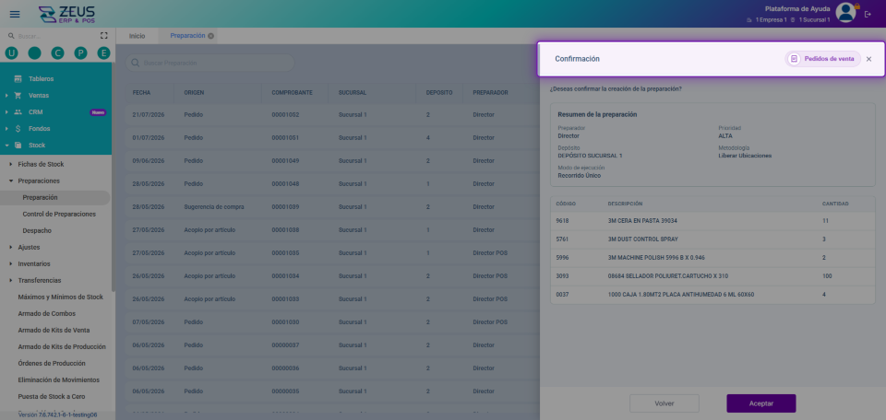Select the E circle shortcut
This screenshot has height=420, width=886.
[103, 53]
